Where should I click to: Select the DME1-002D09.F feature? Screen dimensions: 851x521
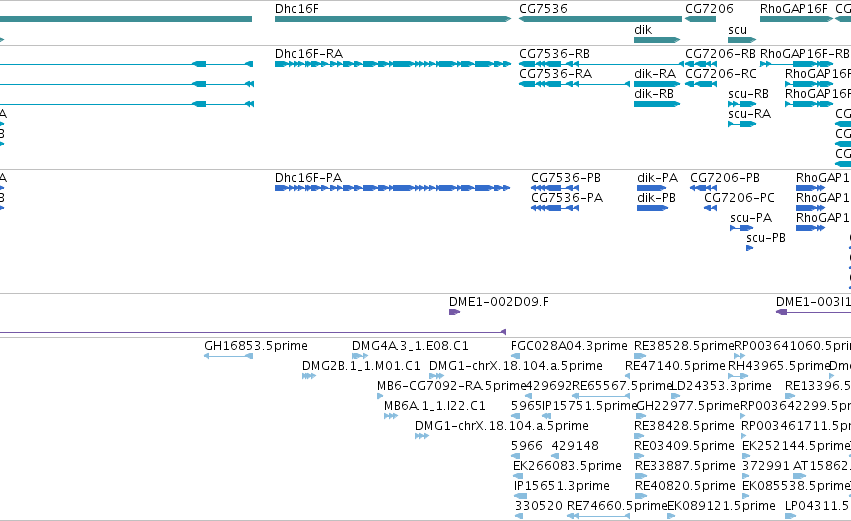(454, 313)
